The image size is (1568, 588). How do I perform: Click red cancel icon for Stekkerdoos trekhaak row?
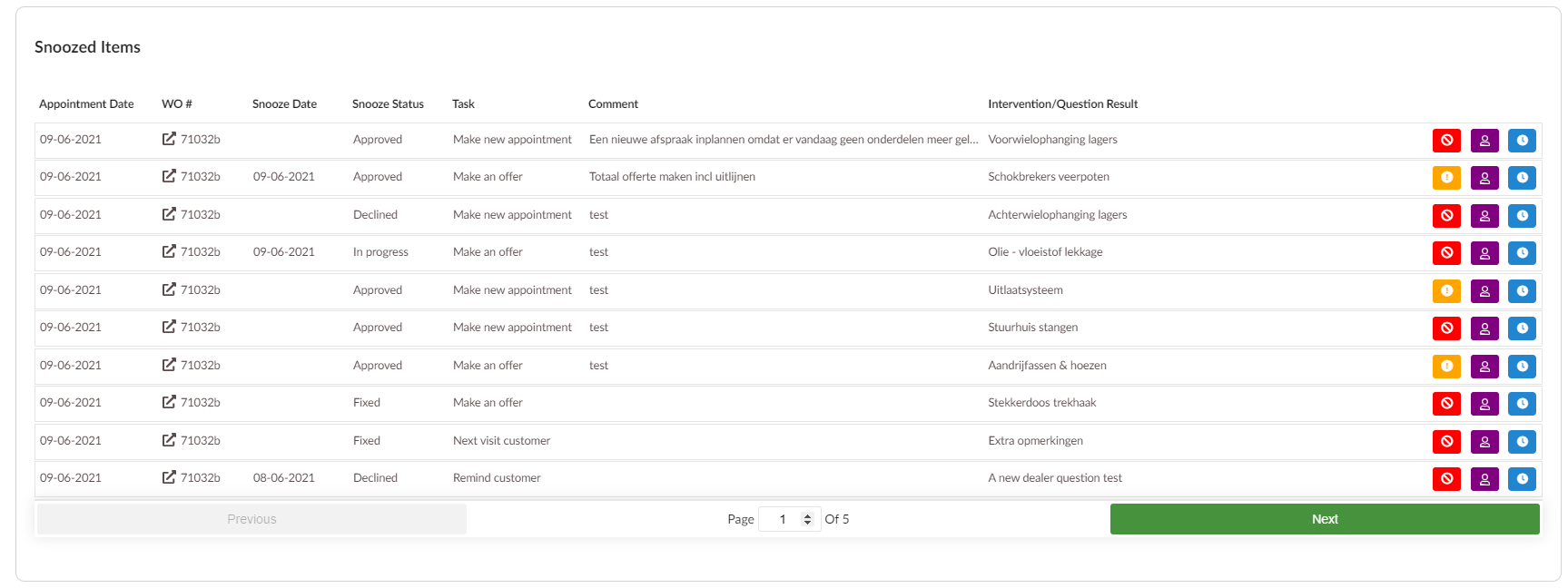tap(1446, 404)
